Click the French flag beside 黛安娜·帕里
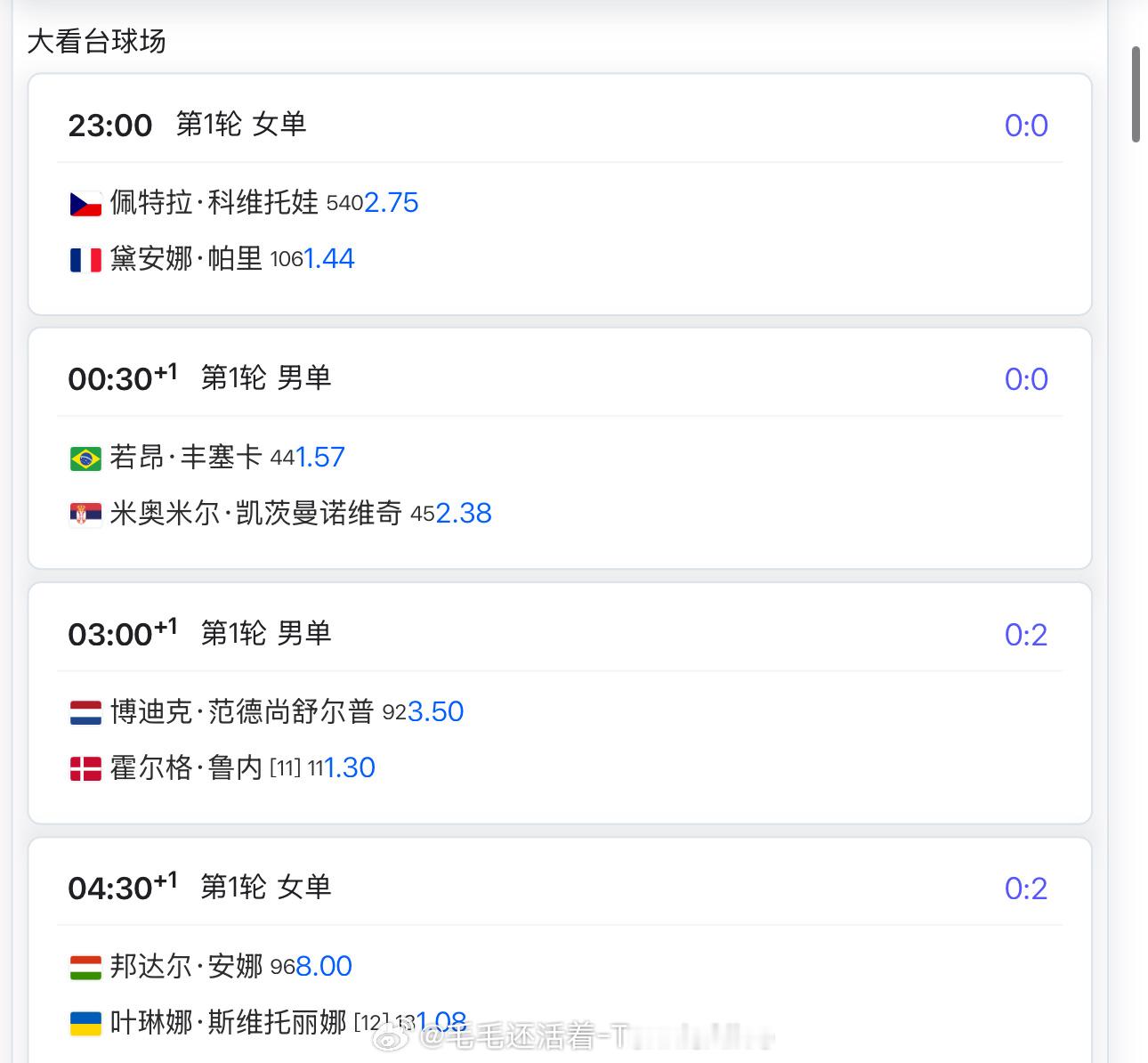Image resolution: width=1148 pixels, height=1063 pixels. click(x=85, y=260)
